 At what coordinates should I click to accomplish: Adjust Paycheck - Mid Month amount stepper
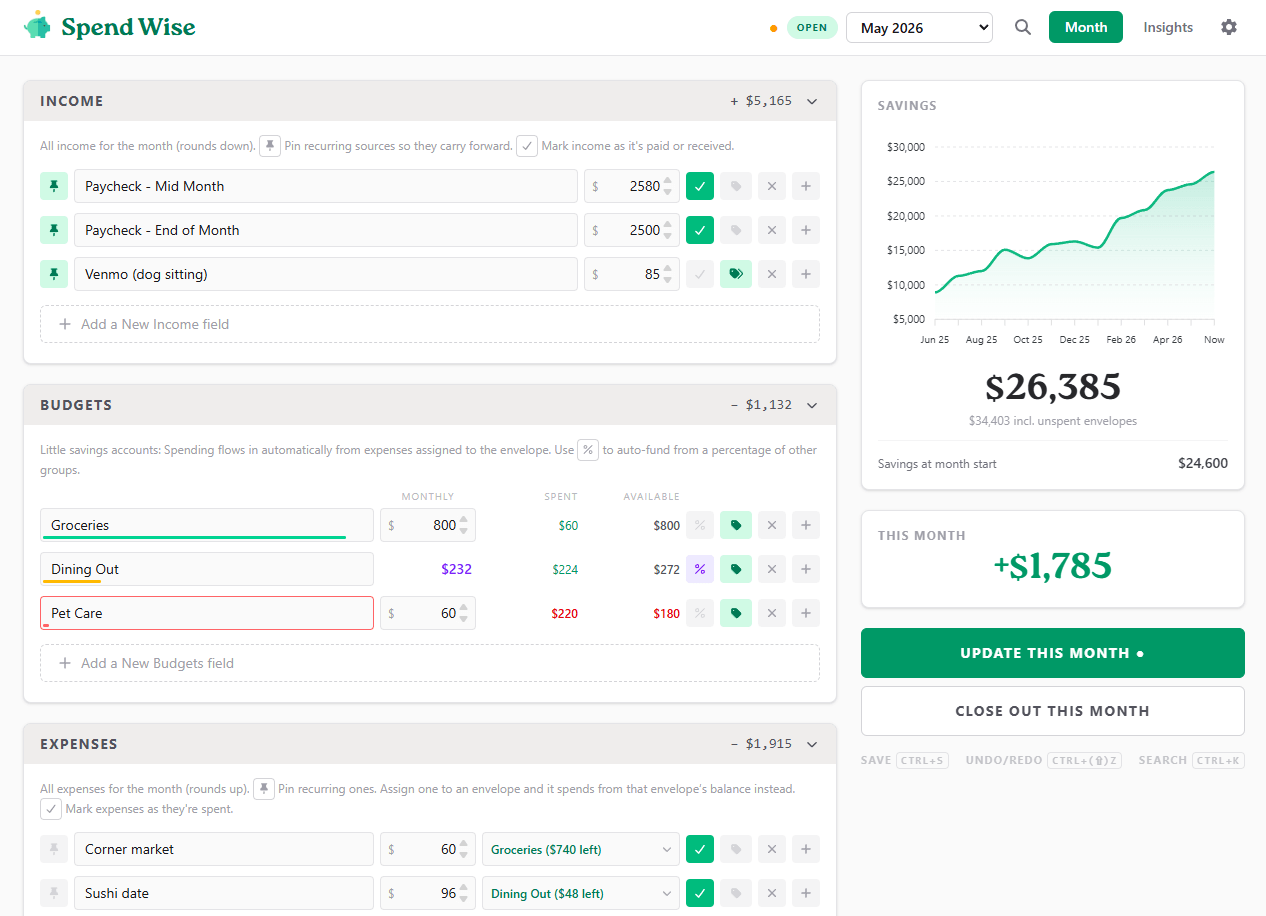668,186
